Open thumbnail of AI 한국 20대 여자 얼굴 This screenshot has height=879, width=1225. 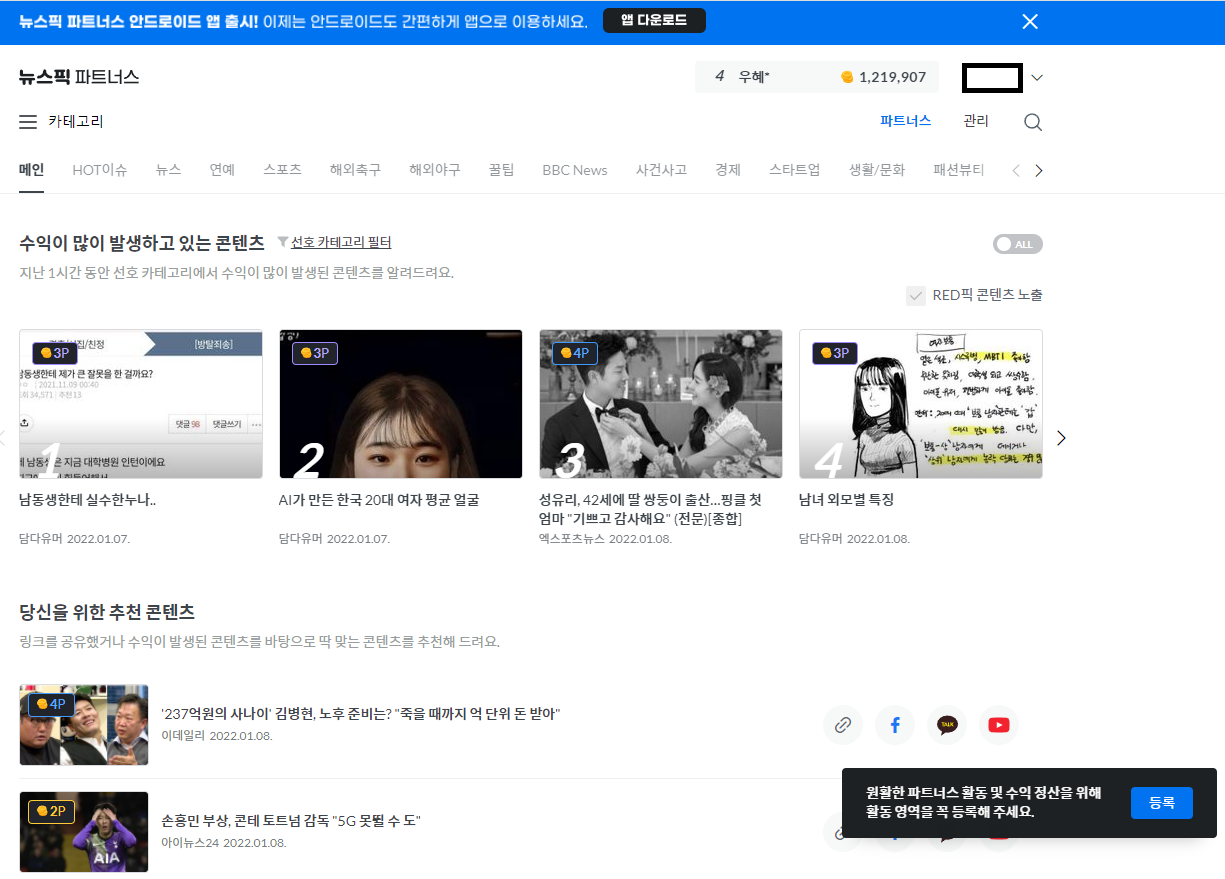(401, 404)
